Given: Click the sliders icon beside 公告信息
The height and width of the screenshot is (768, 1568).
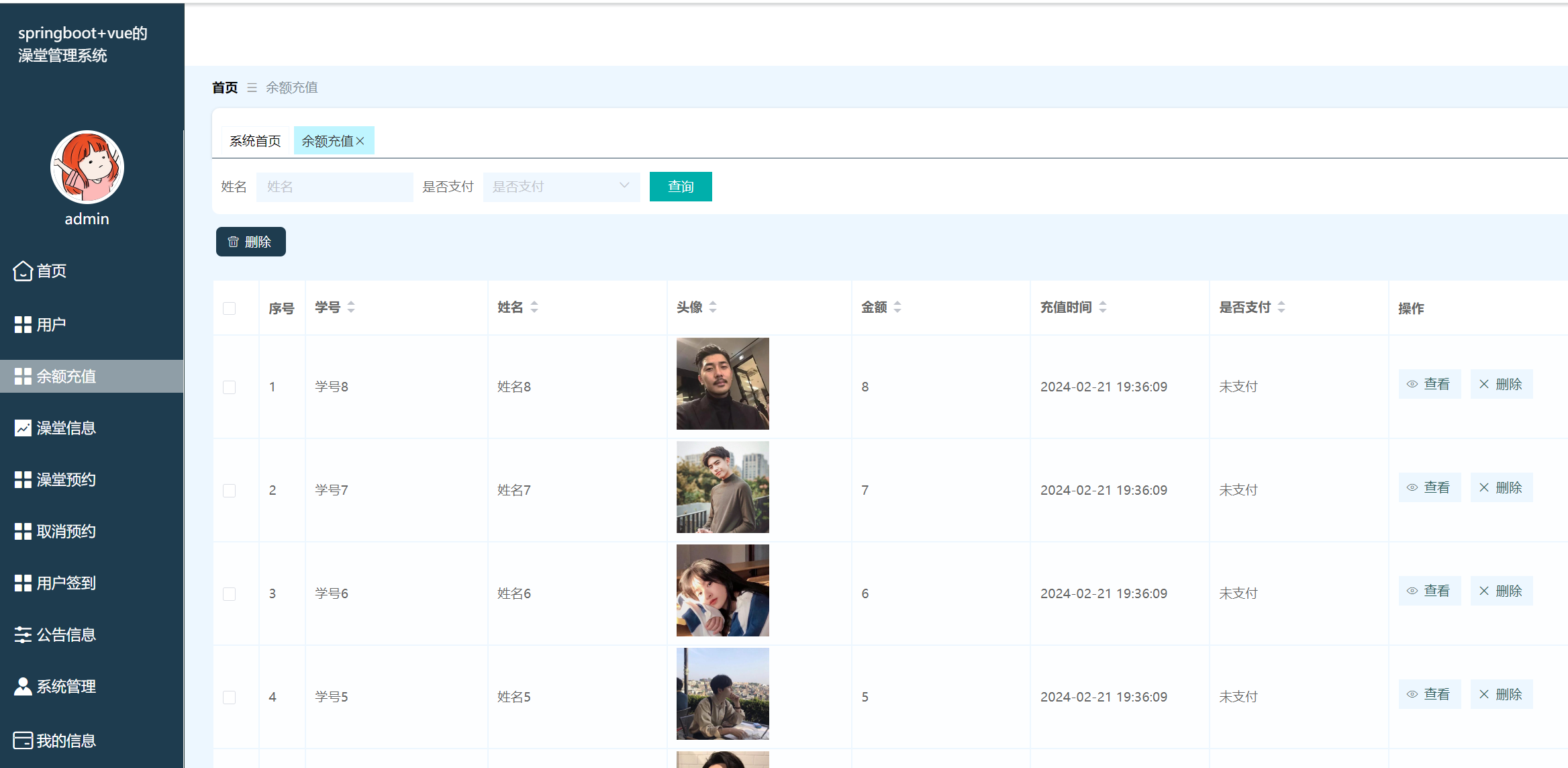Looking at the screenshot, I should tap(23, 634).
